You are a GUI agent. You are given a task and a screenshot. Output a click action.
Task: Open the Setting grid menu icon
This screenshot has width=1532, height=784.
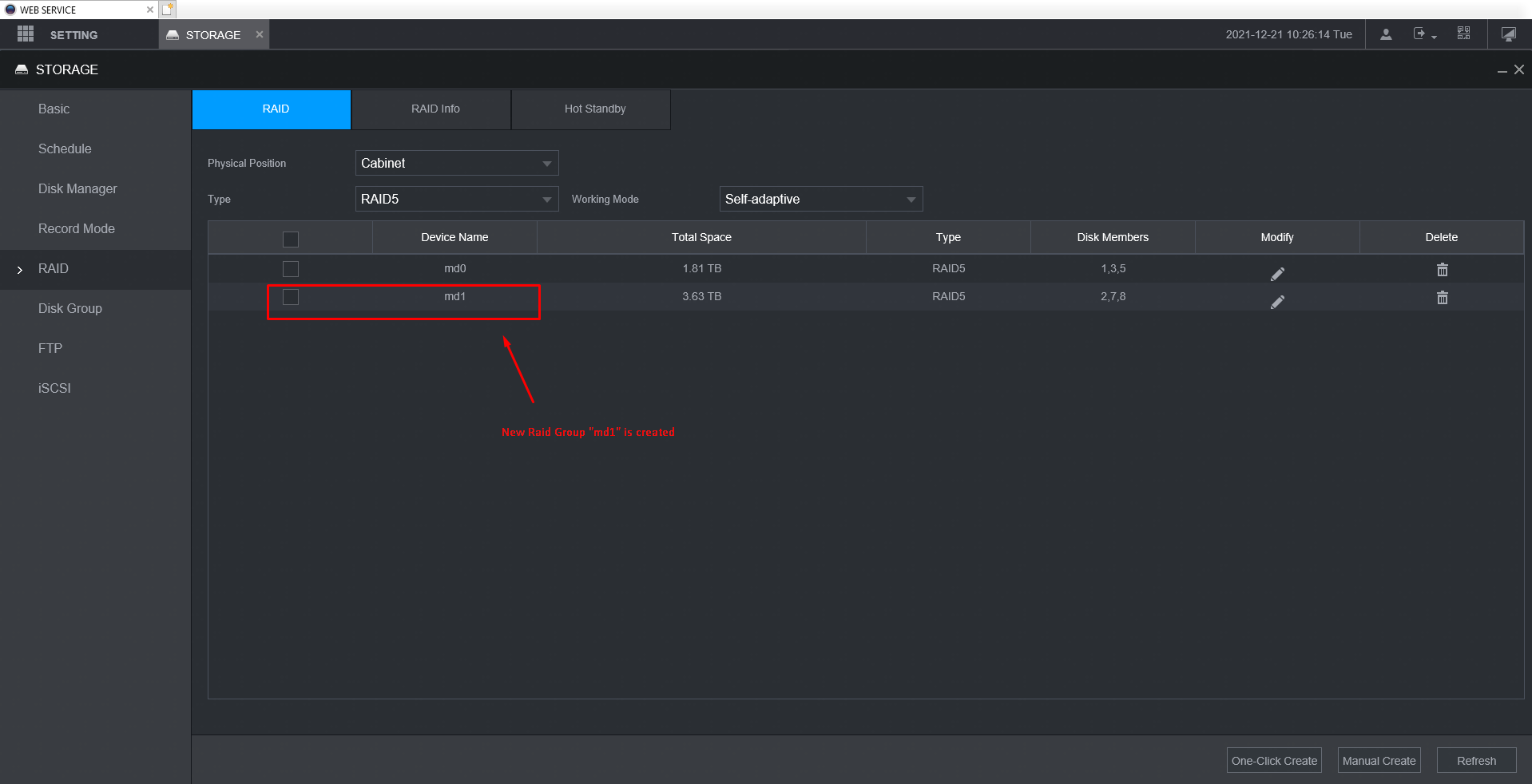(26, 34)
